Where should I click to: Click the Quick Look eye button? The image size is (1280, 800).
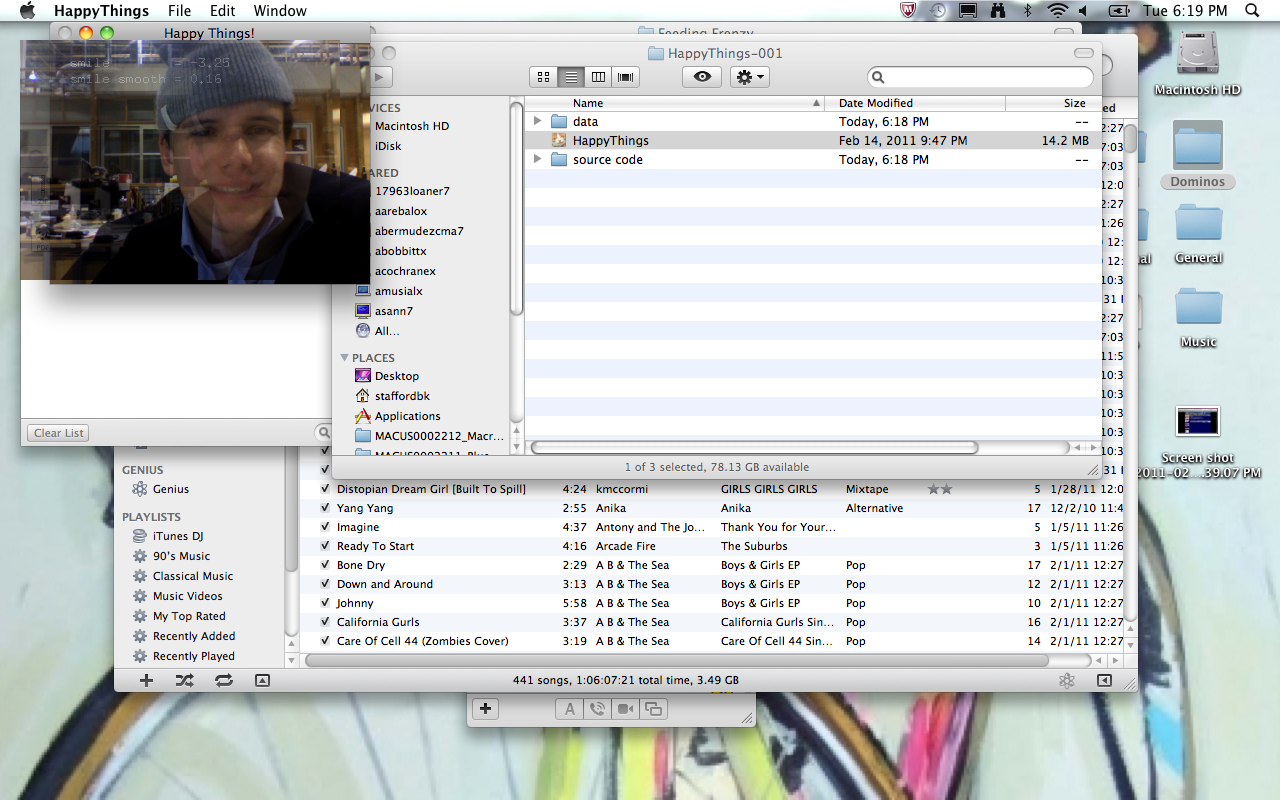[x=702, y=77]
